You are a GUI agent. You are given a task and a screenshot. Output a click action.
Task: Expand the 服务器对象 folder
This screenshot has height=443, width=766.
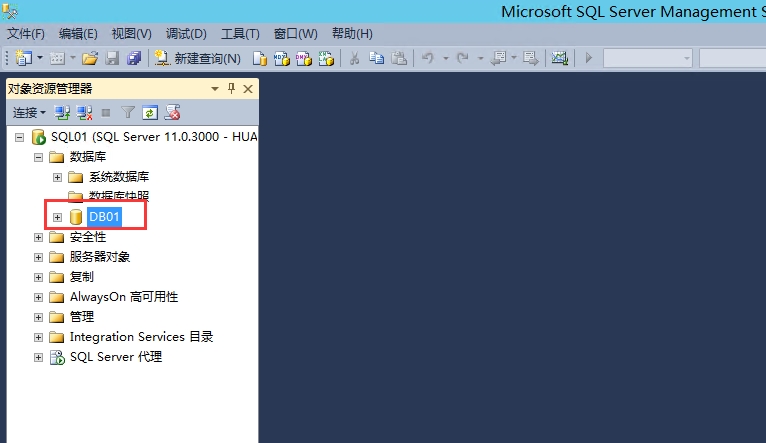(39, 257)
